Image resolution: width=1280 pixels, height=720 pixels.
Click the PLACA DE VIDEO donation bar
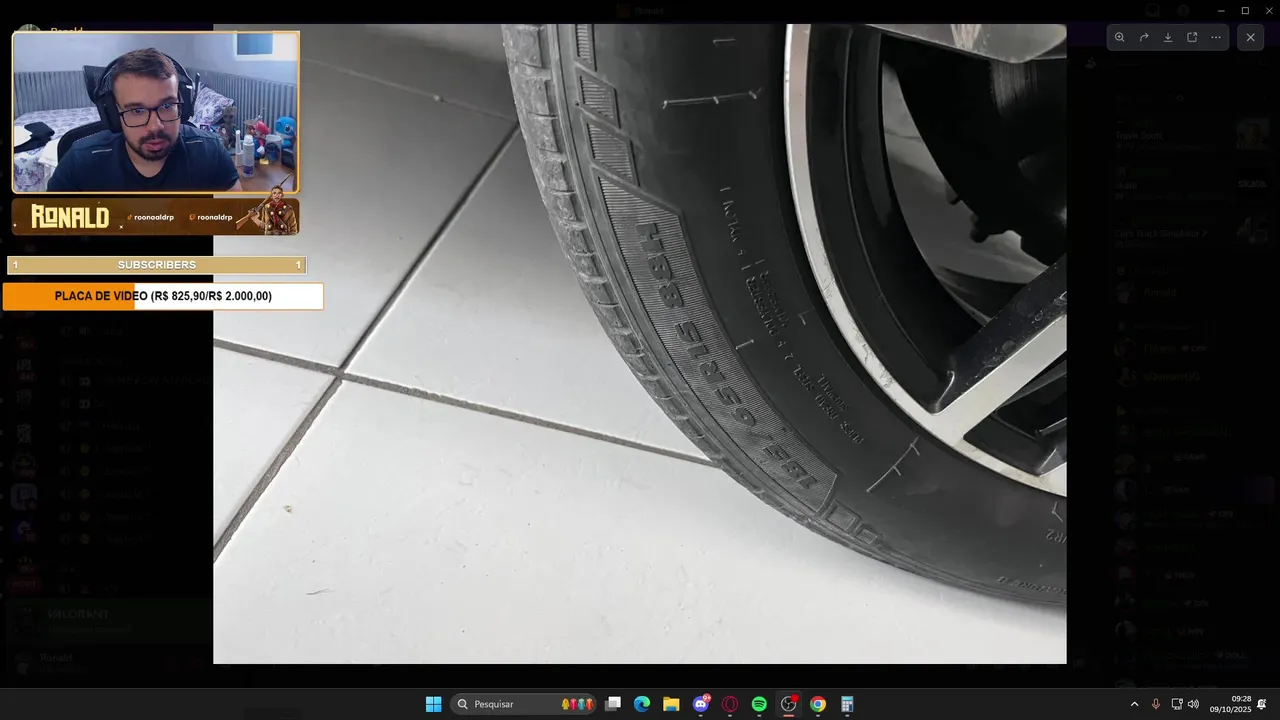163,296
